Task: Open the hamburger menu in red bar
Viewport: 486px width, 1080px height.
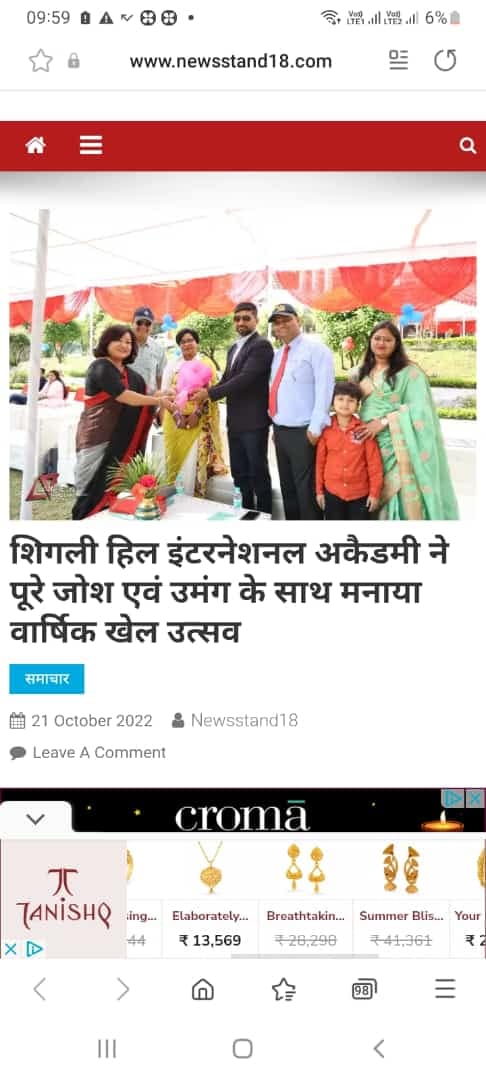Action: click(91, 145)
